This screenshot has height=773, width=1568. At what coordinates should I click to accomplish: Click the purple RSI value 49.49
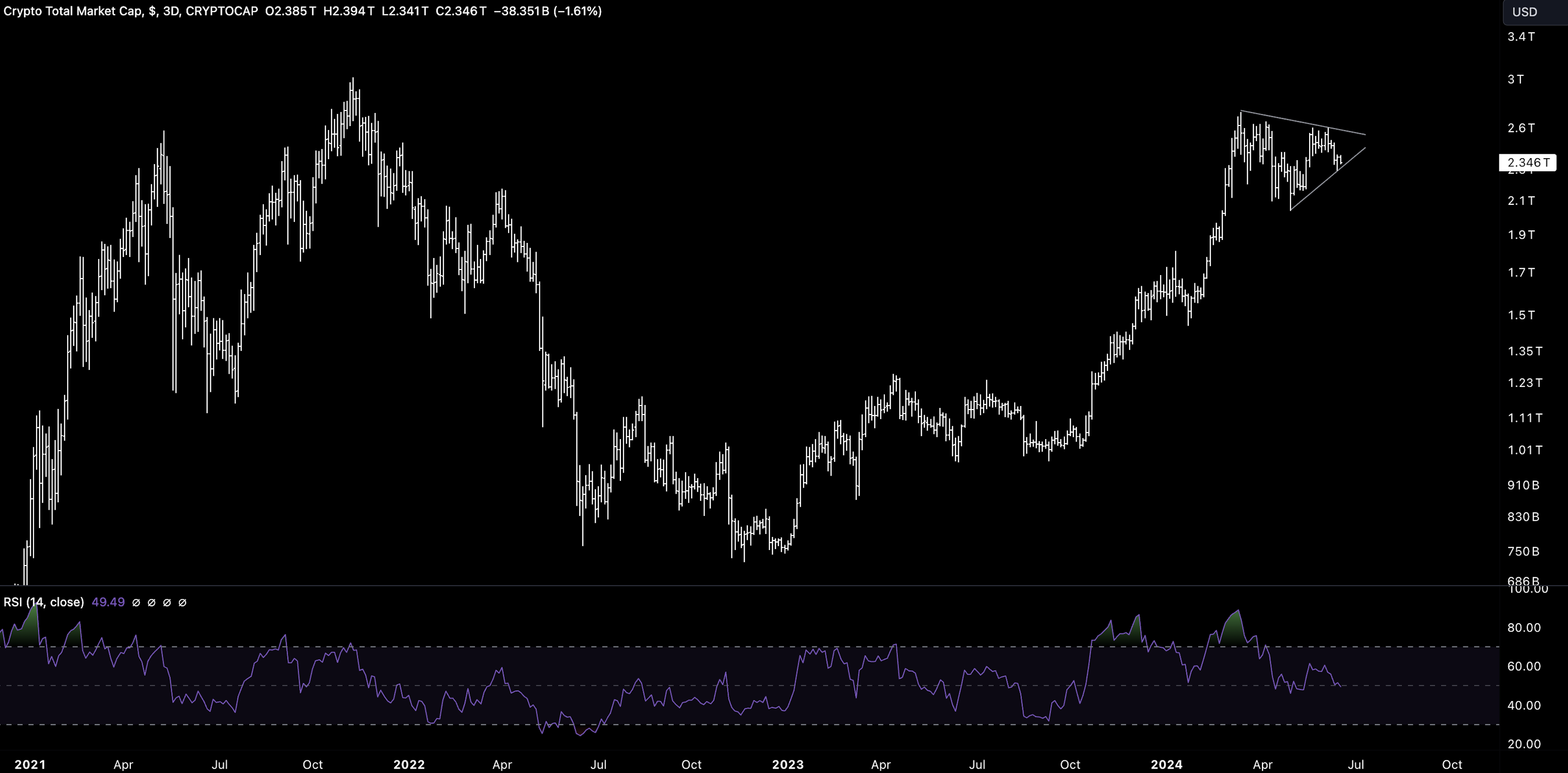pyautogui.click(x=108, y=602)
